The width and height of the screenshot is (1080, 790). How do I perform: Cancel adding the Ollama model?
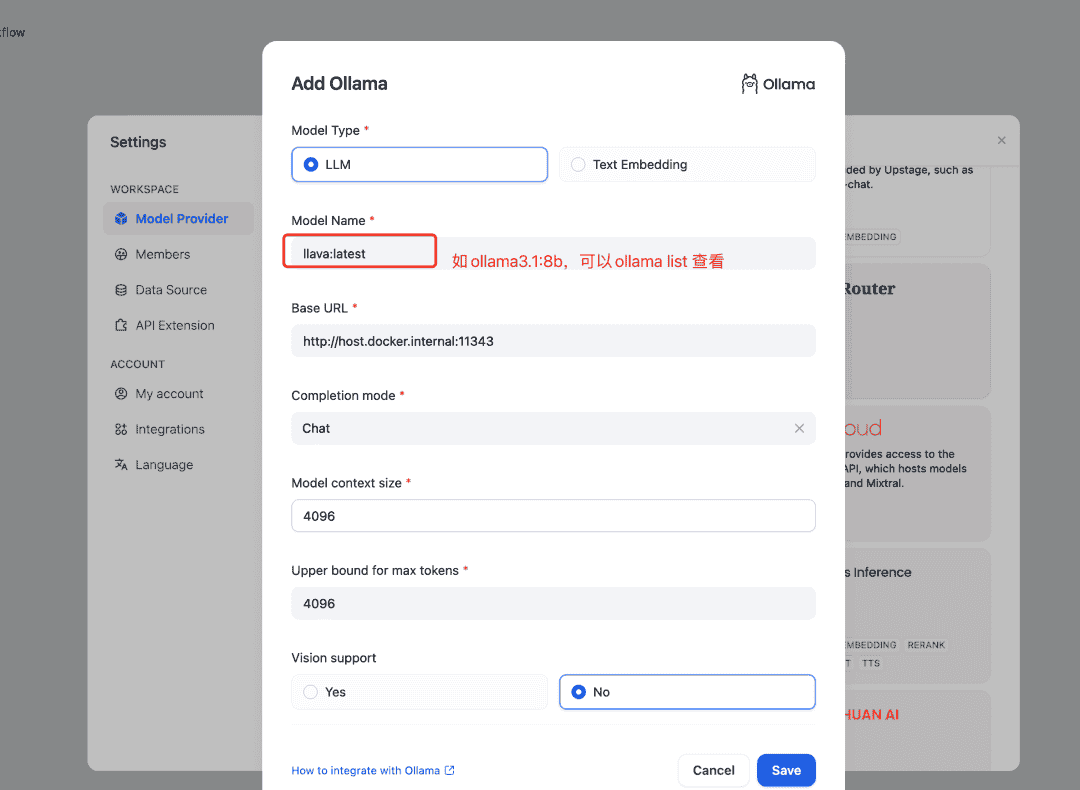[x=713, y=770]
